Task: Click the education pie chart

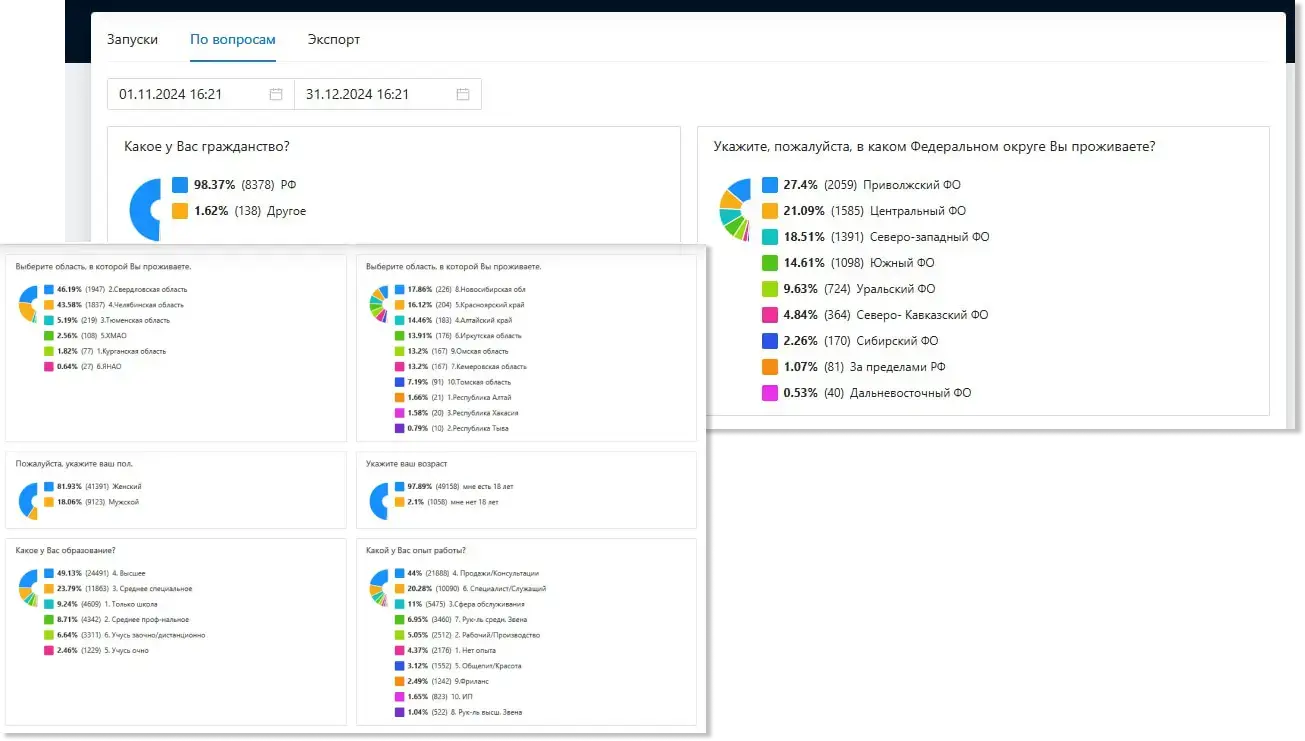Action: 28,588
